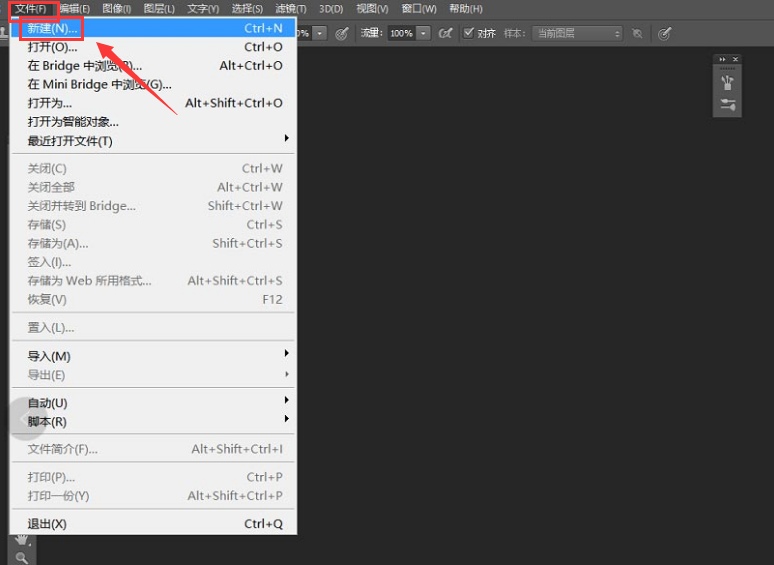Click the 流量 percentage input field
774x565 pixels.
401,33
